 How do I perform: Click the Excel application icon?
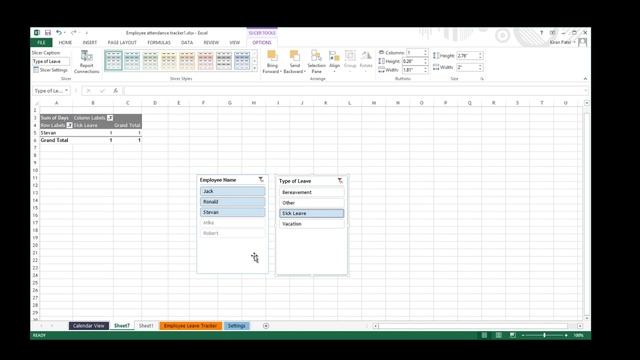(37, 33)
